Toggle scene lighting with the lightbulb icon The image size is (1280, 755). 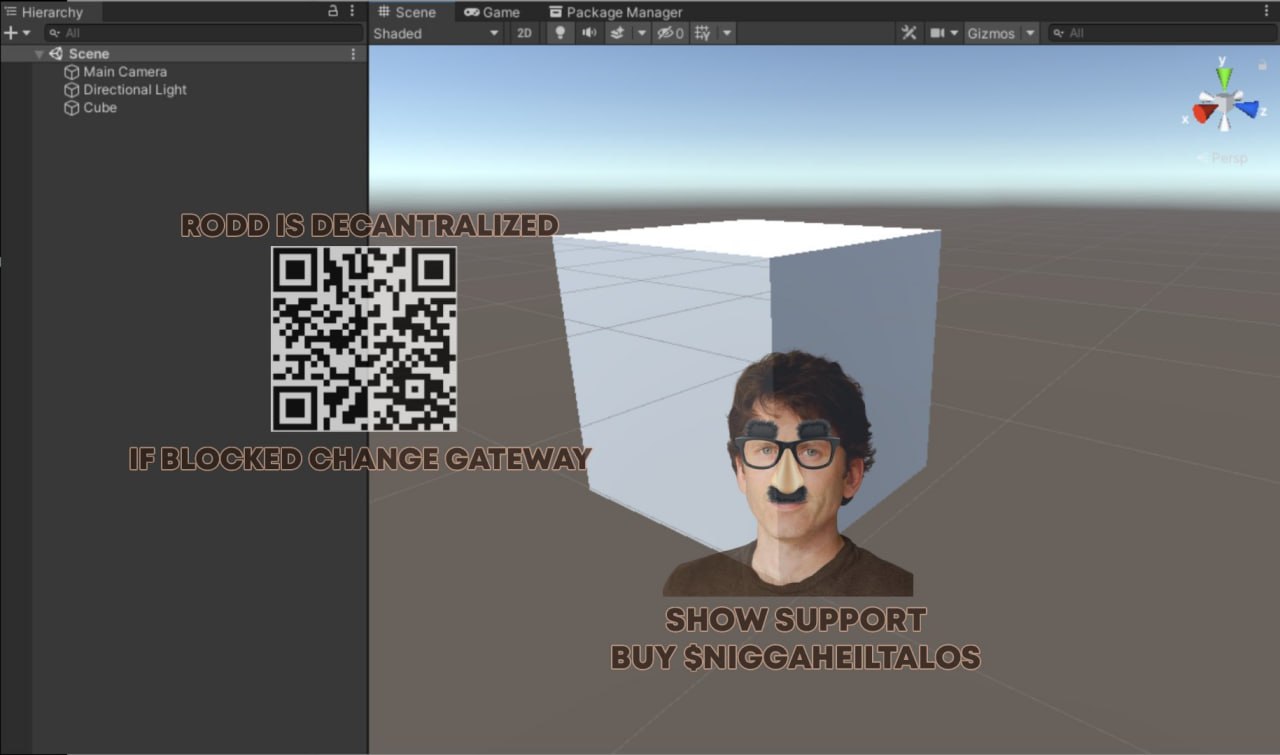point(560,33)
